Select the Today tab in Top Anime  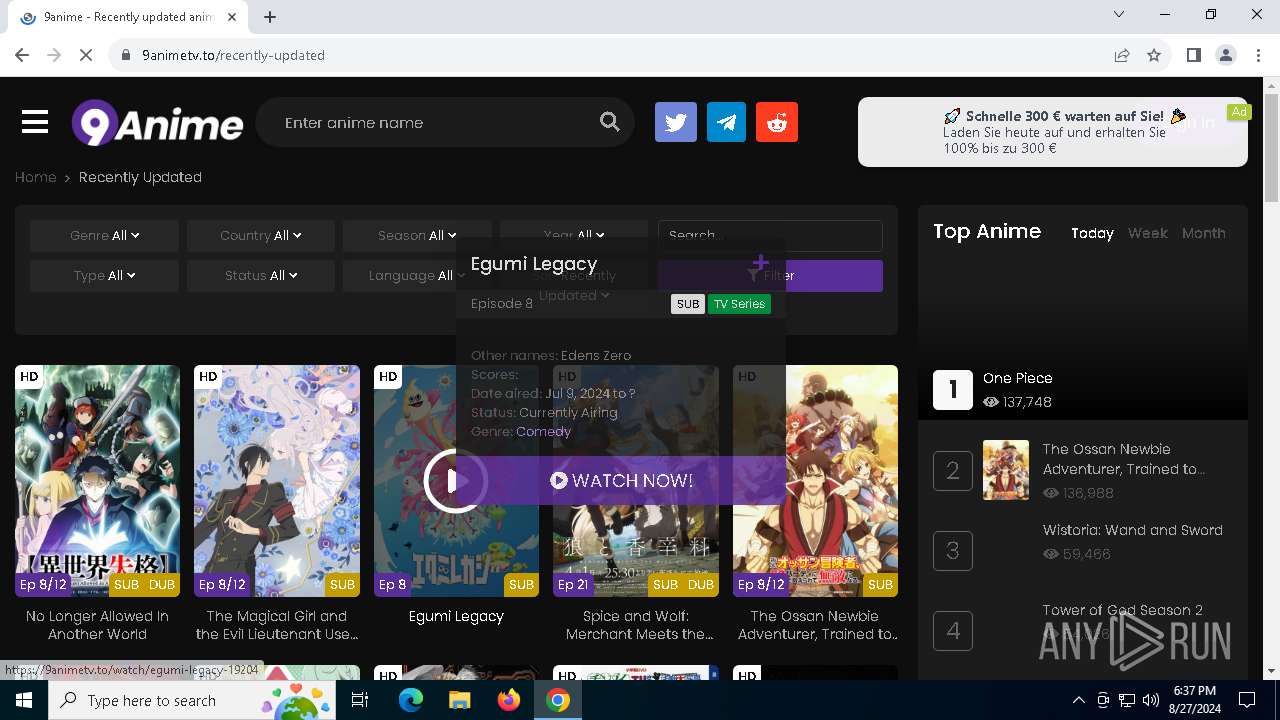tap(1092, 233)
